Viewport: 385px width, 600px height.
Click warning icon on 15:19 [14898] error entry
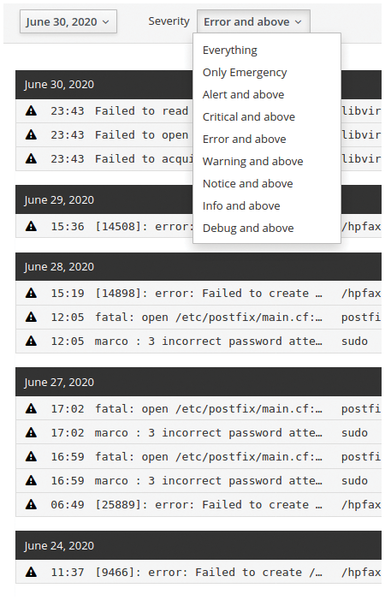[x=31, y=293]
